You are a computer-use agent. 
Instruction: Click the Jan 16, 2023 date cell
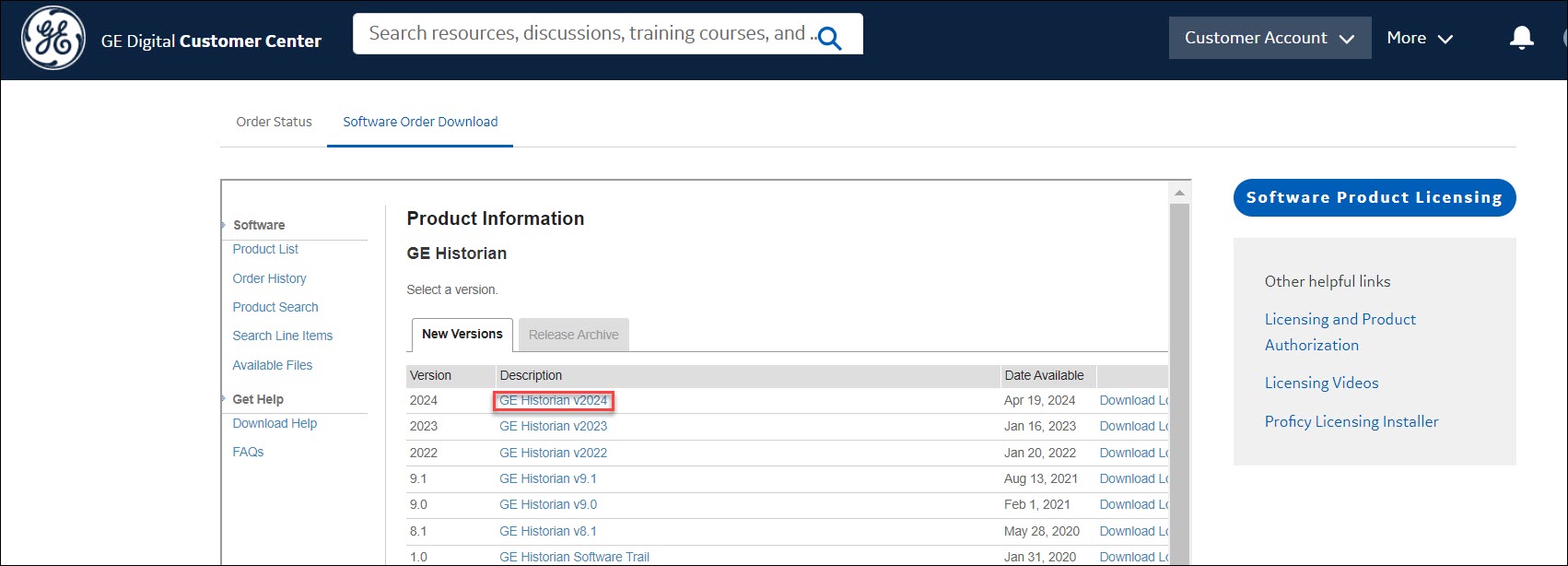click(1040, 426)
